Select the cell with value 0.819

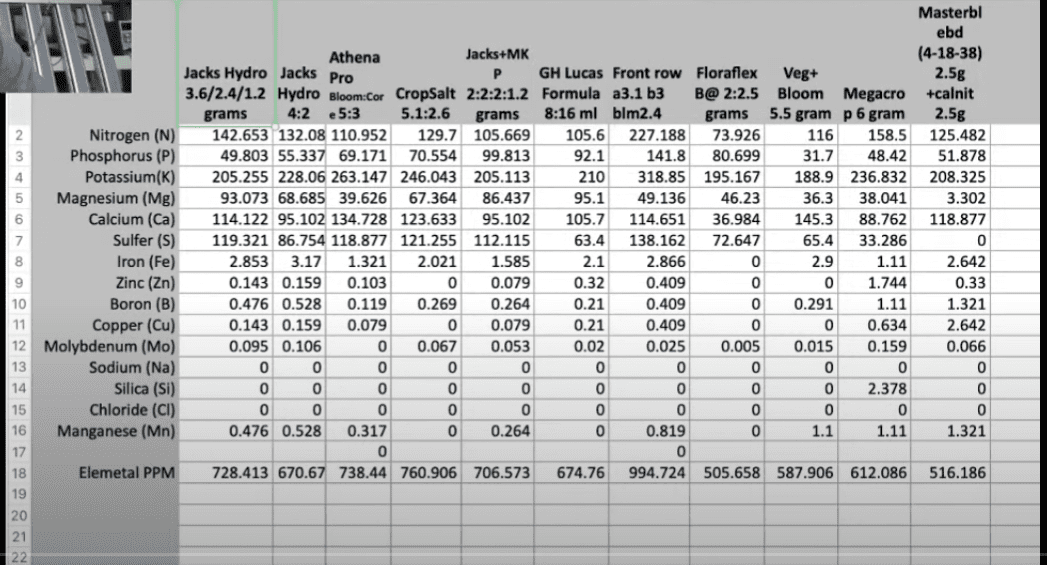pyautogui.click(x=648, y=431)
